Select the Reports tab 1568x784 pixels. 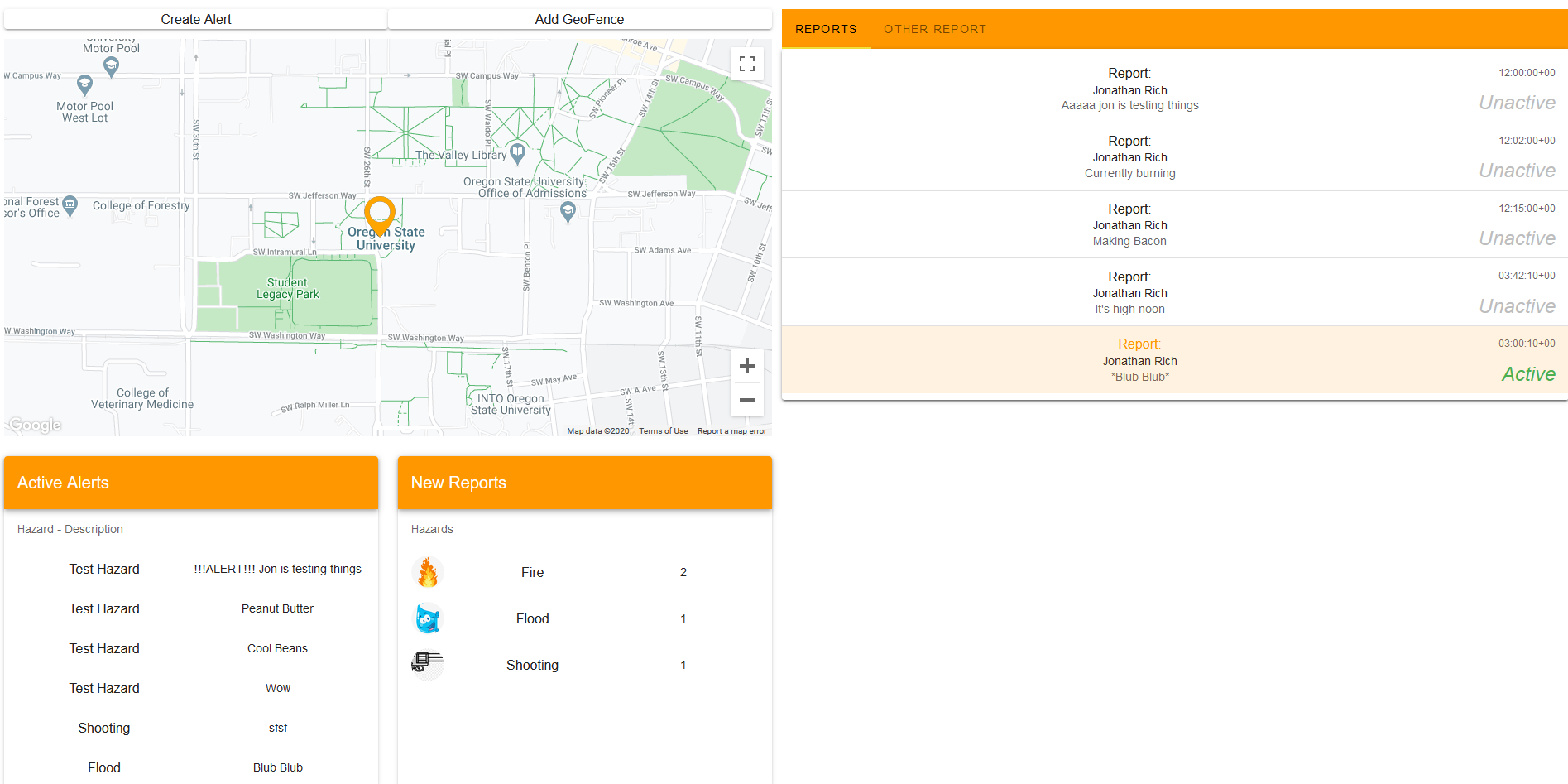click(x=826, y=29)
